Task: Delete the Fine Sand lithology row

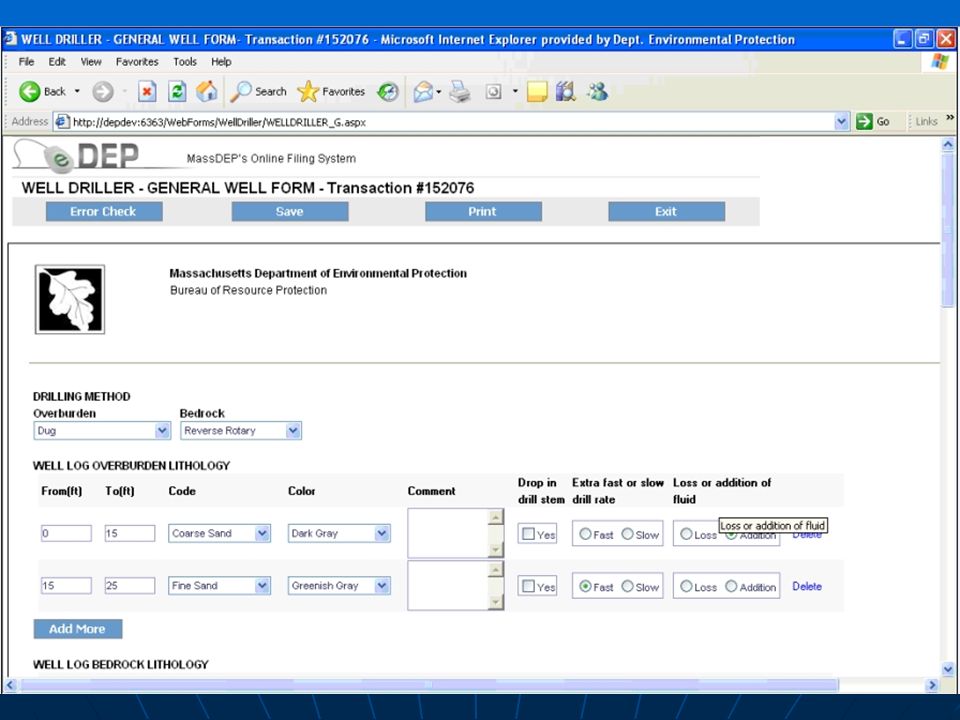Action: click(x=806, y=586)
